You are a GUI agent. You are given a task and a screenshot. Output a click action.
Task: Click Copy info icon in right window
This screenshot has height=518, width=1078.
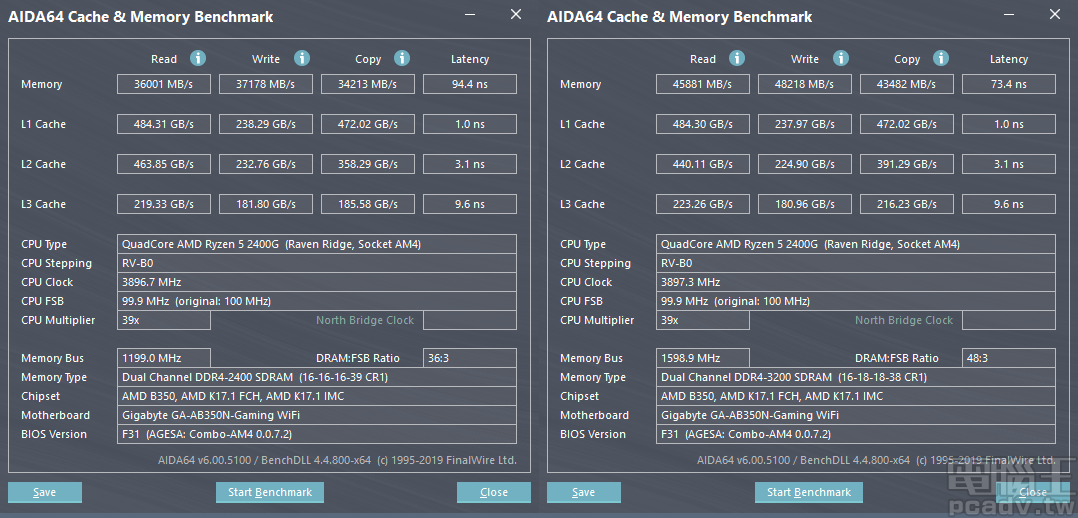coord(941,58)
